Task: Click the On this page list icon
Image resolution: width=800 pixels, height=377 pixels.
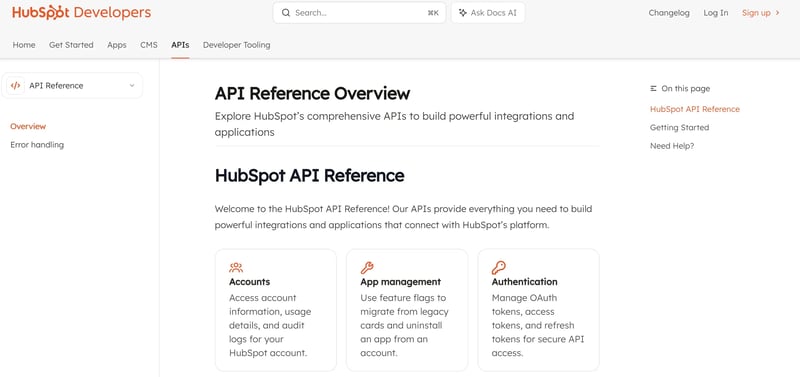Action: pyautogui.click(x=654, y=89)
